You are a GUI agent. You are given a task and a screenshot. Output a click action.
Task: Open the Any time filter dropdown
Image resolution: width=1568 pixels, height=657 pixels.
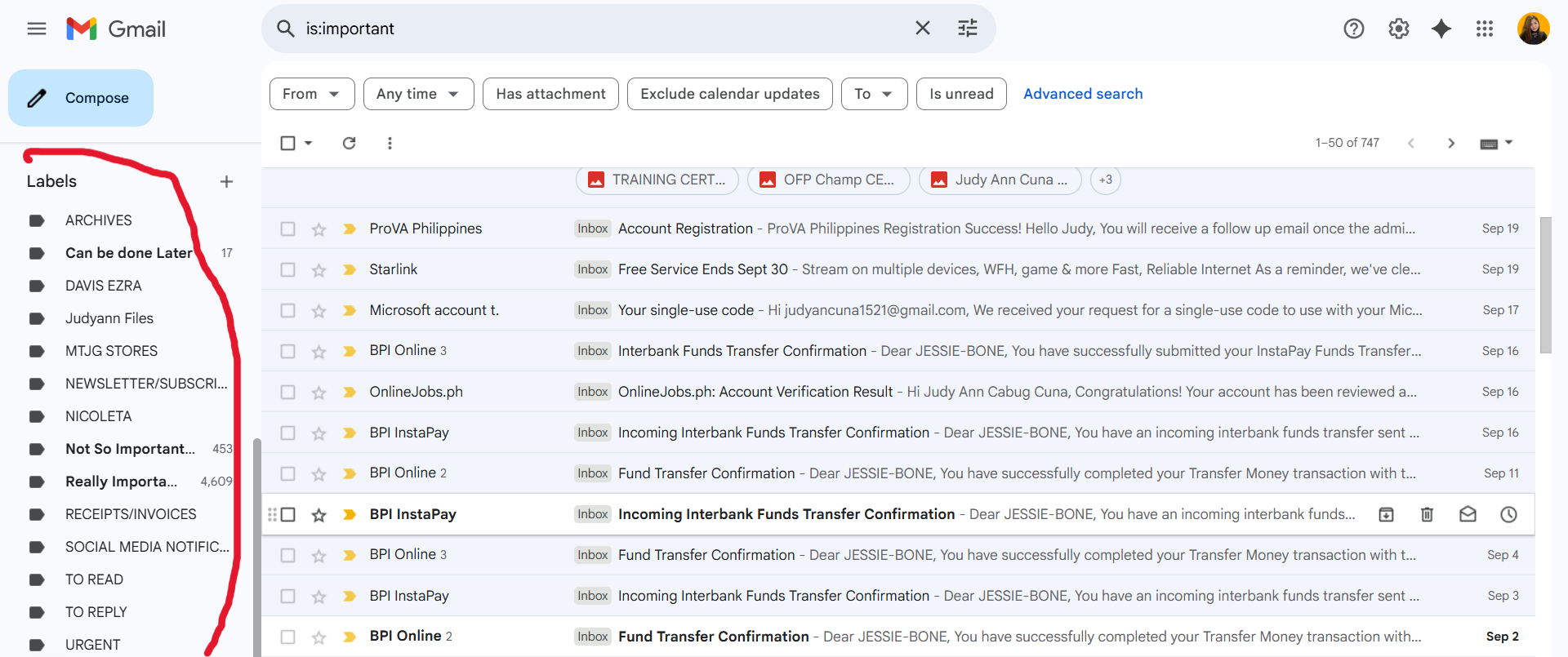click(x=418, y=94)
